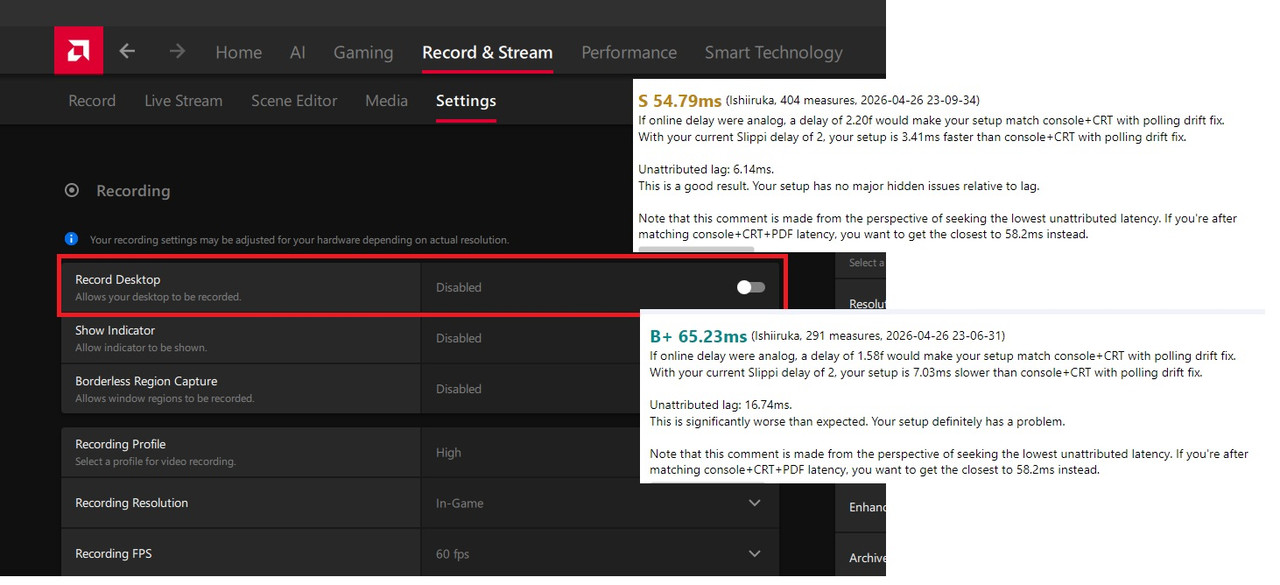
Task: Click the Borderless Region Capture 'Disabled' status
Action: (459, 389)
